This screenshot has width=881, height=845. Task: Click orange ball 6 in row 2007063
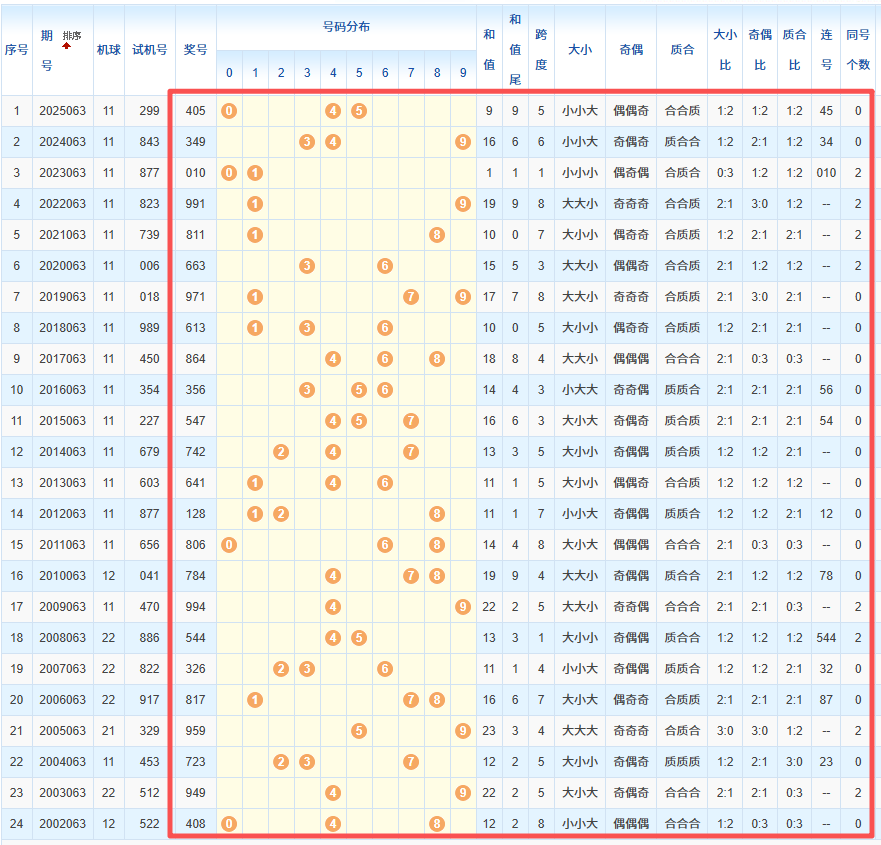[385, 669]
